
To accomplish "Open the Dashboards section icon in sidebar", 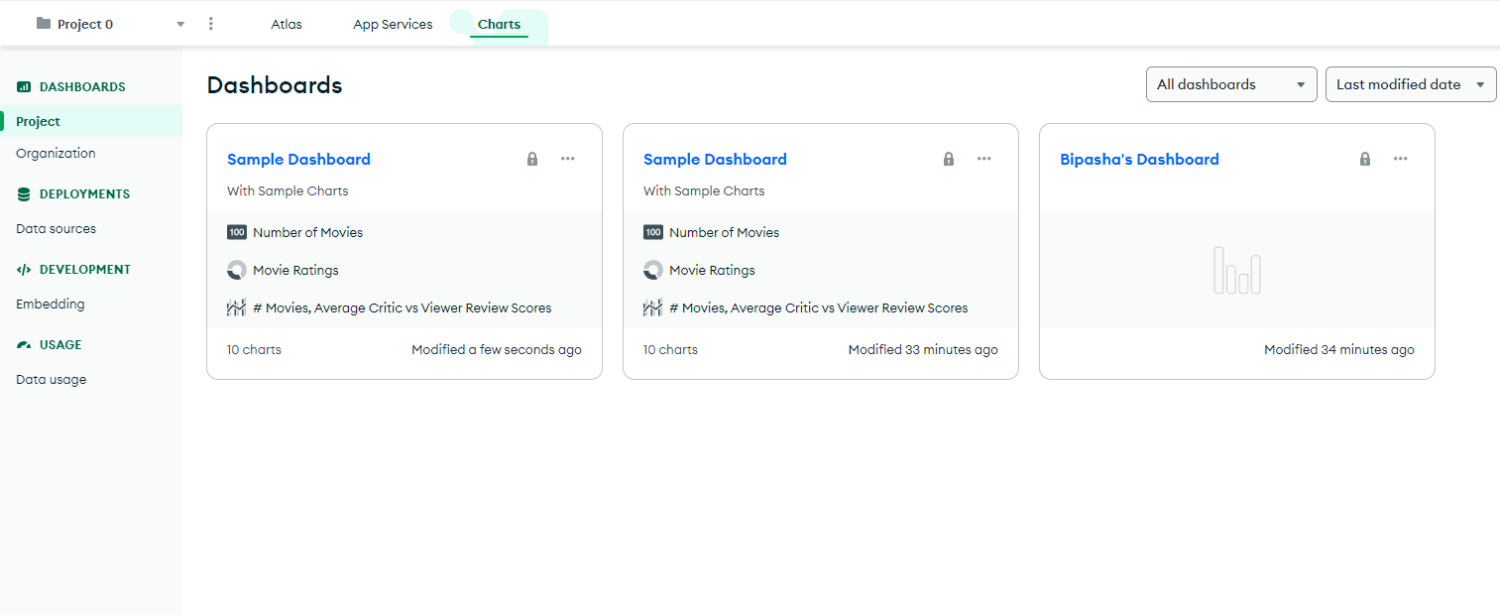I will [x=22, y=86].
